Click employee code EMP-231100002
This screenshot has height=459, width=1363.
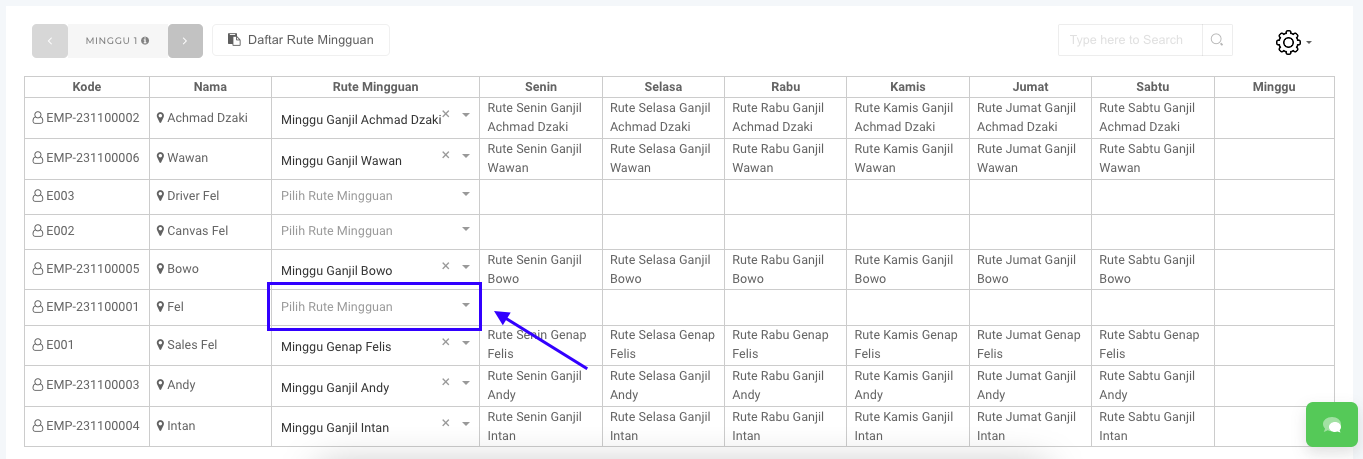click(x=92, y=118)
